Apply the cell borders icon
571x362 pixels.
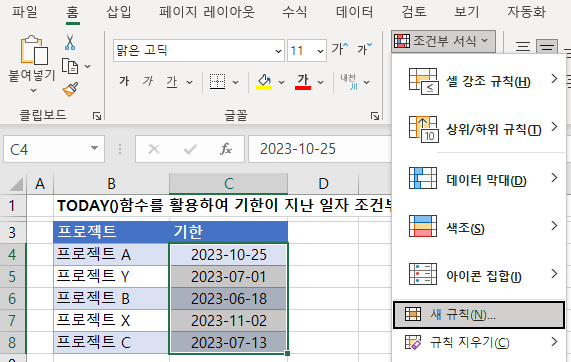click(217, 82)
